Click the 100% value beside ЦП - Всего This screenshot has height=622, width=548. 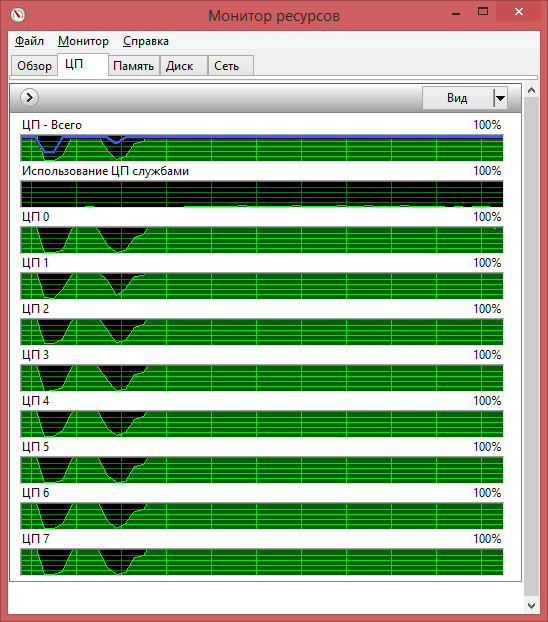pos(487,125)
